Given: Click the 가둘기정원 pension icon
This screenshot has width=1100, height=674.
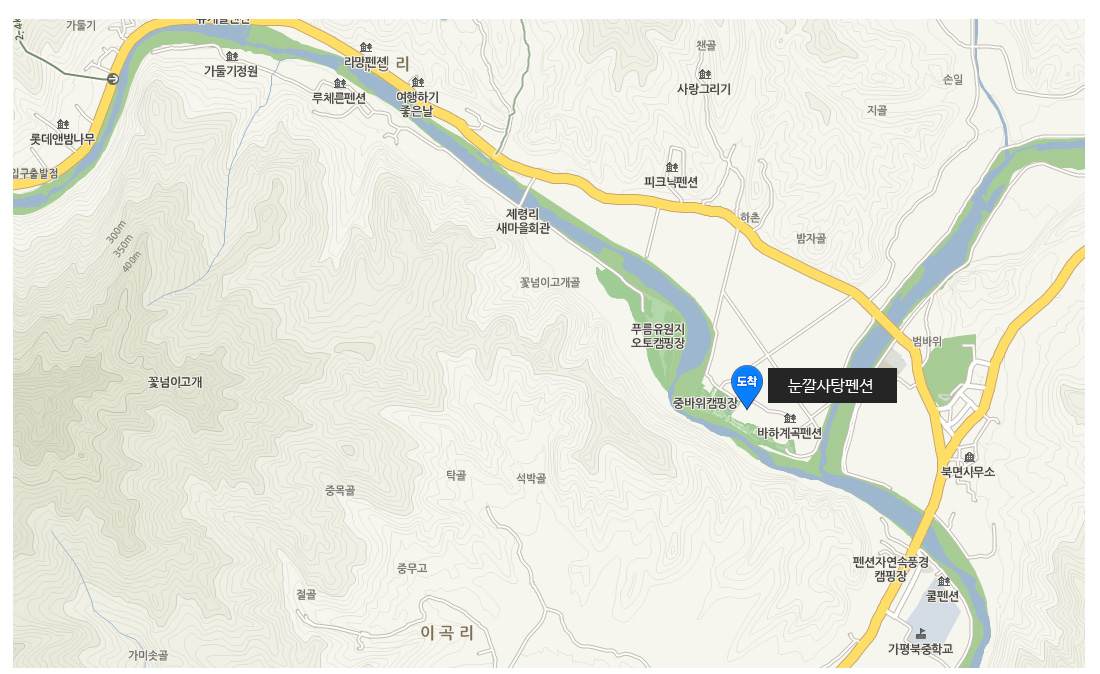Looking at the screenshot, I should click(x=232, y=56).
